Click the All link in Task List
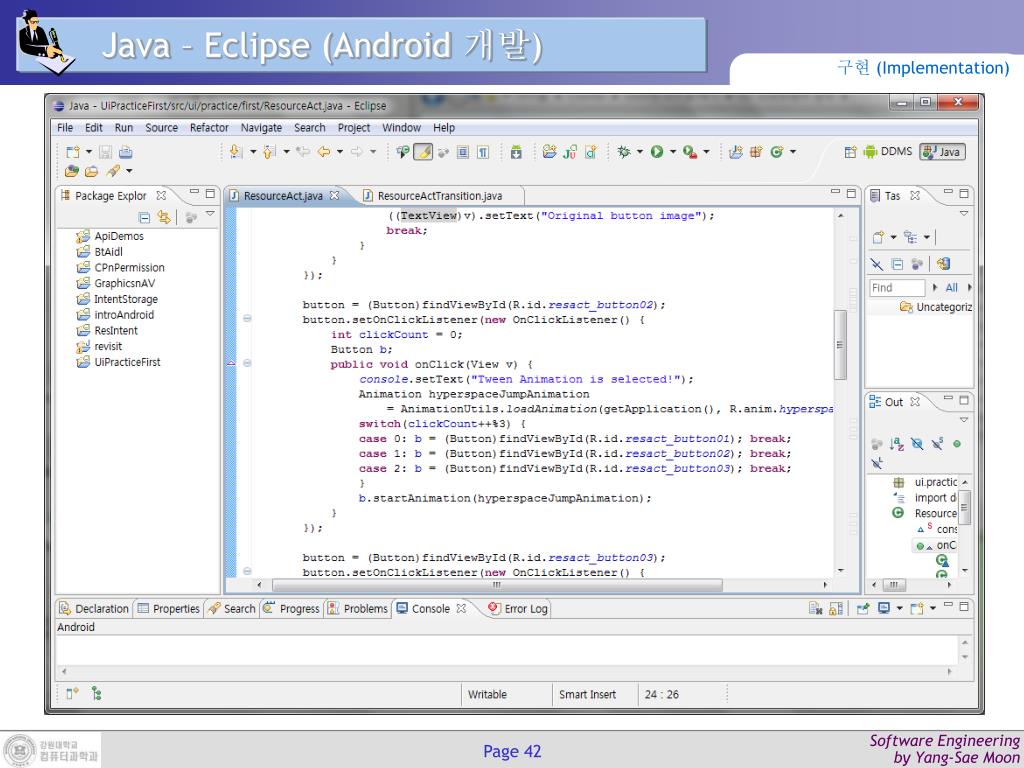Screen dimensions: 1024x768 pos(952,287)
